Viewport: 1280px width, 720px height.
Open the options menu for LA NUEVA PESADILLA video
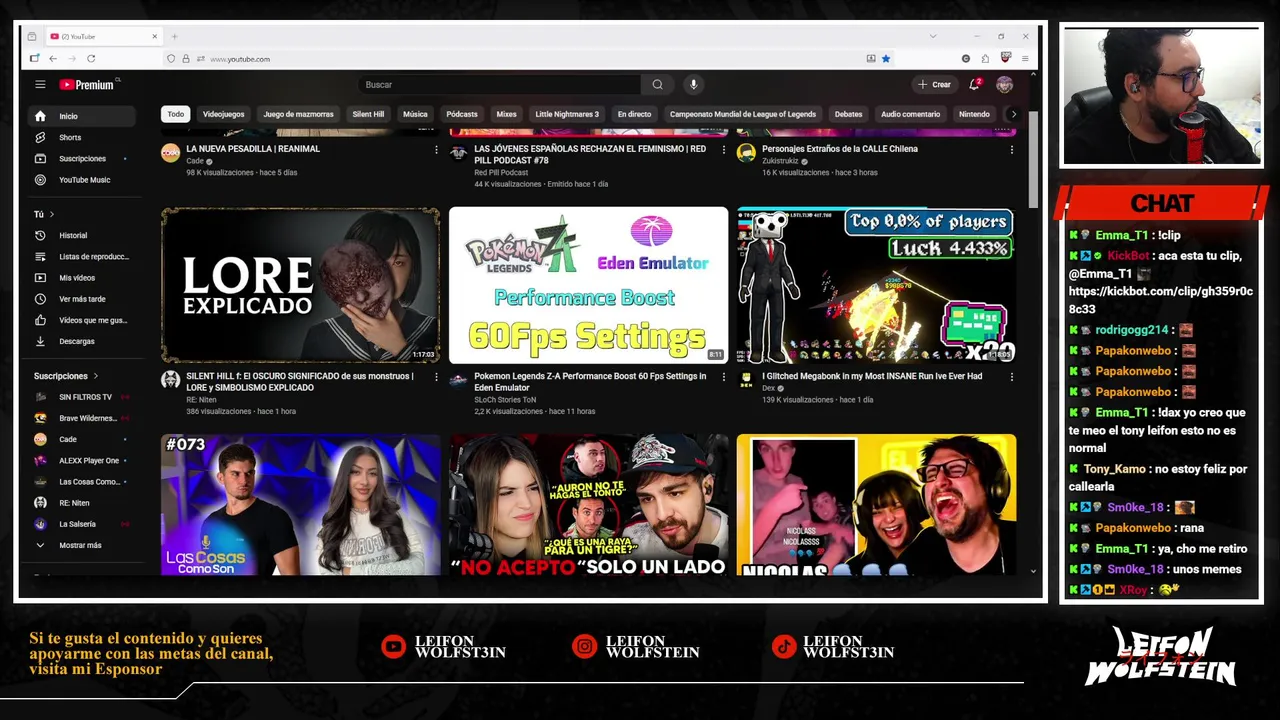click(x=436, y=150)
